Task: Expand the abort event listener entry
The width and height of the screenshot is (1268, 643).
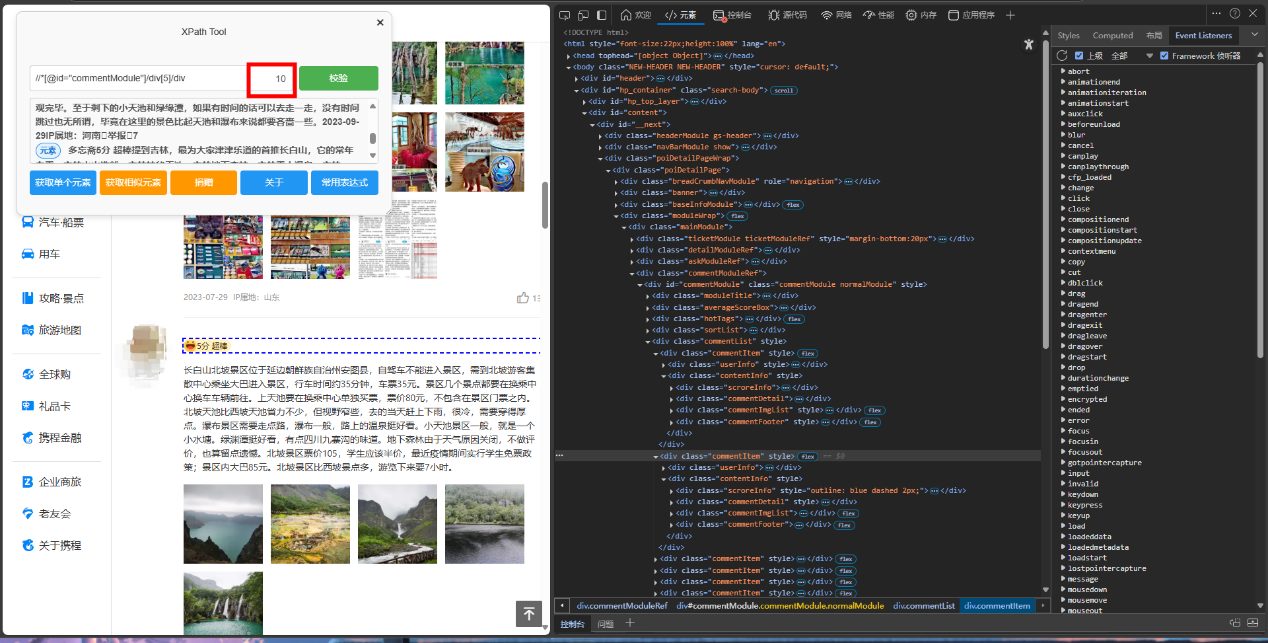Action: [x=1063, y=72]
